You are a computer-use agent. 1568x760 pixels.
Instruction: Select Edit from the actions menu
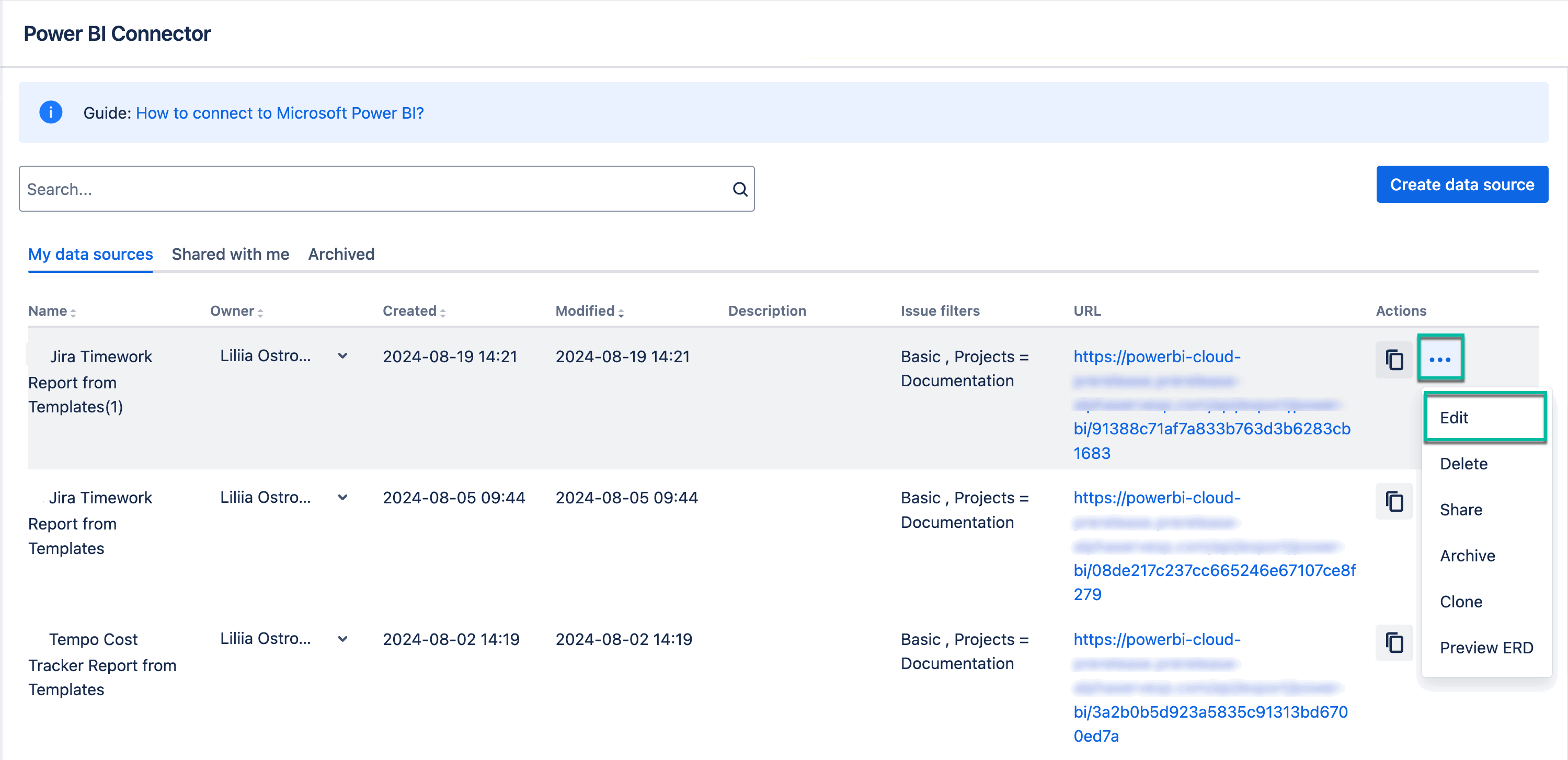tap(1484, 418)
